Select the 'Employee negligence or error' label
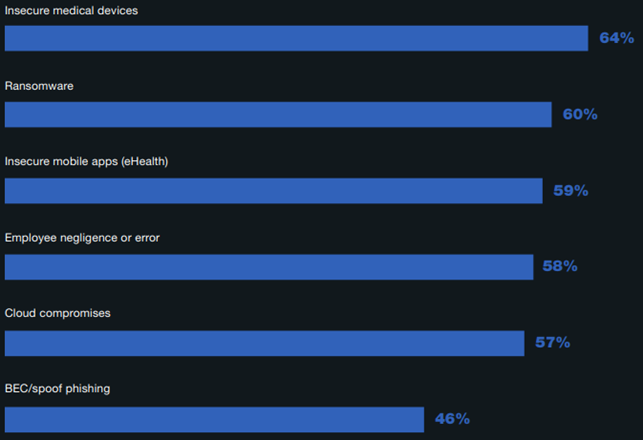 pos(82,238)
